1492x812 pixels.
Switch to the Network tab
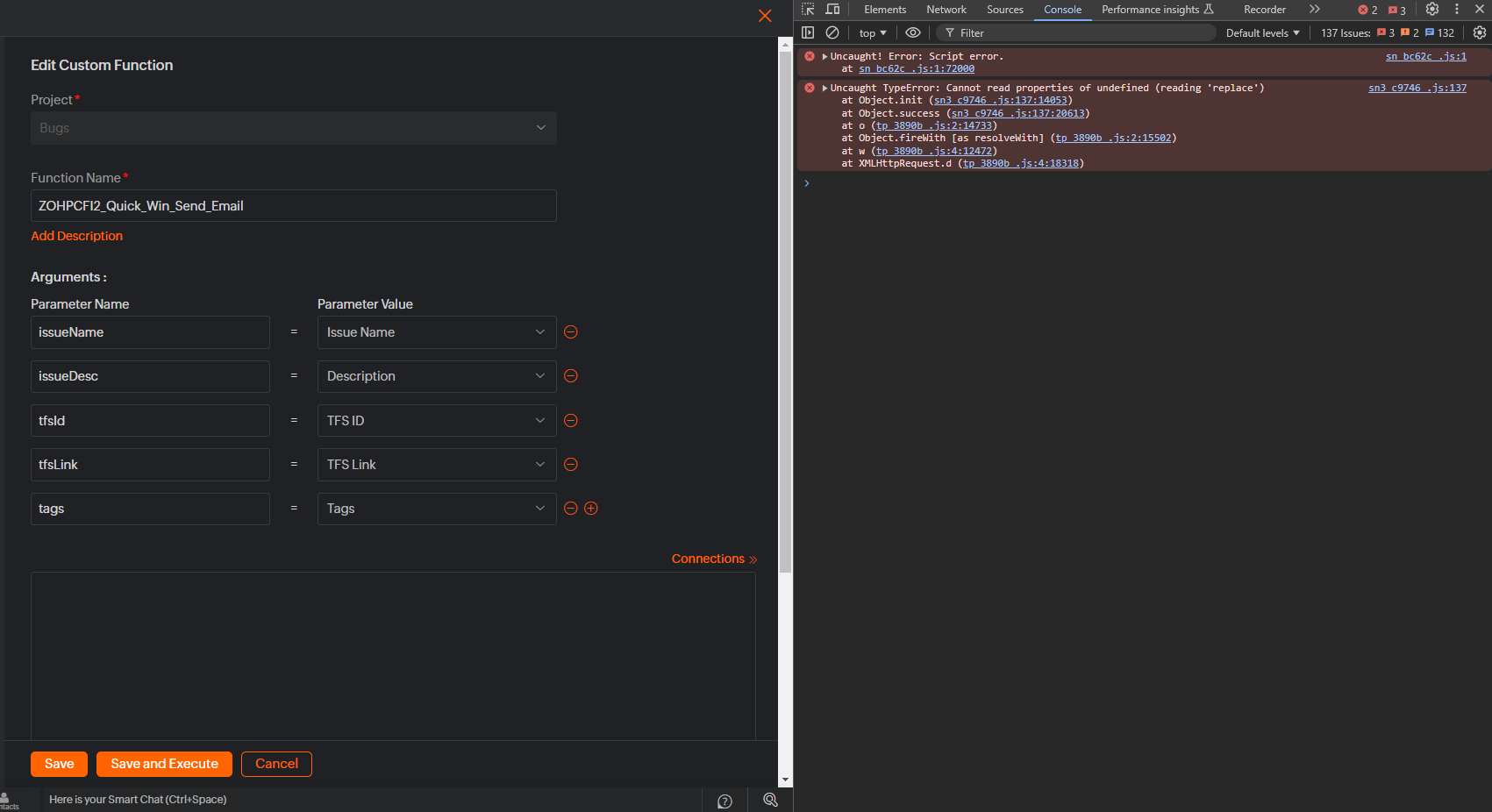946,10
